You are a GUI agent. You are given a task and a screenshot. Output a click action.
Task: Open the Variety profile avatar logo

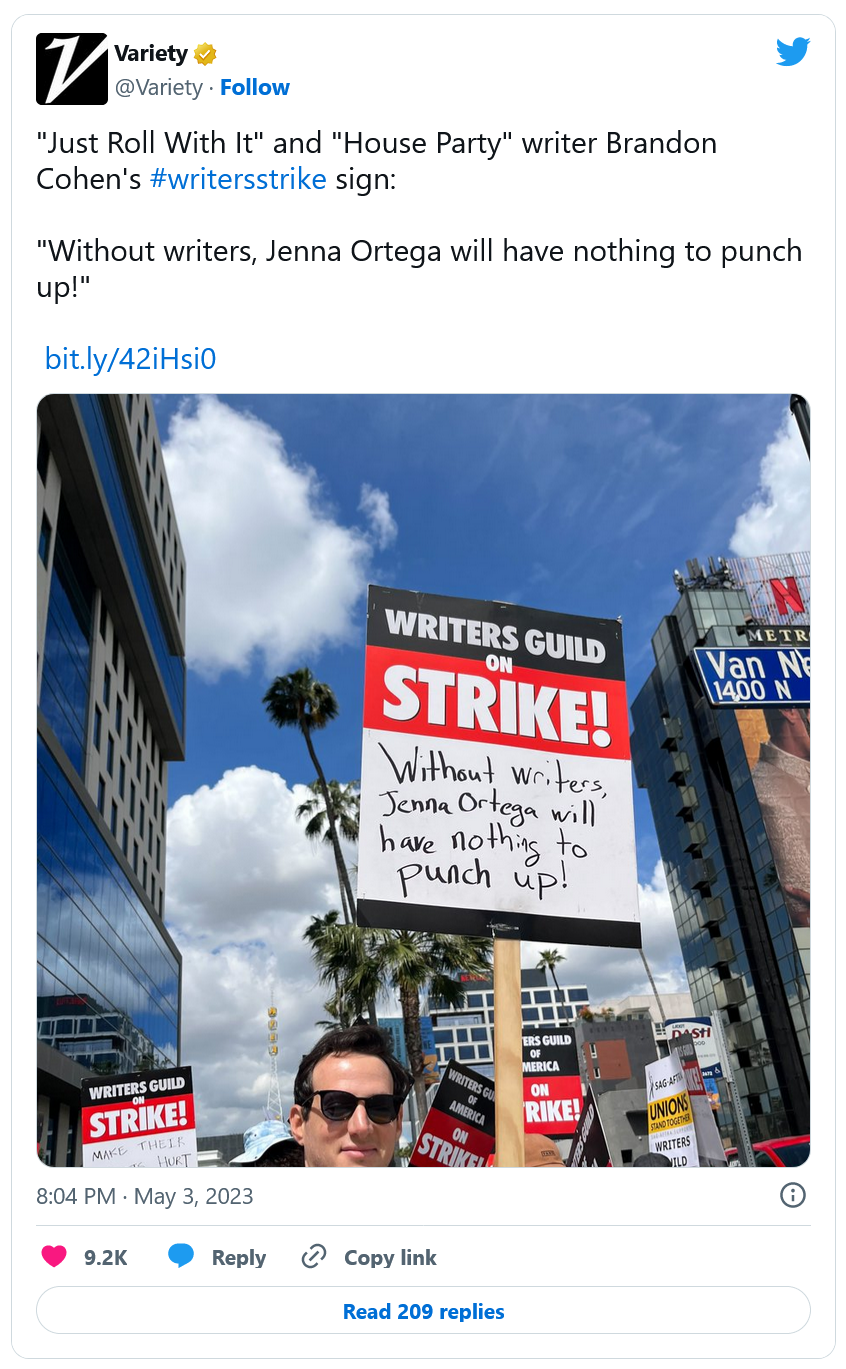tap(72, 69)
